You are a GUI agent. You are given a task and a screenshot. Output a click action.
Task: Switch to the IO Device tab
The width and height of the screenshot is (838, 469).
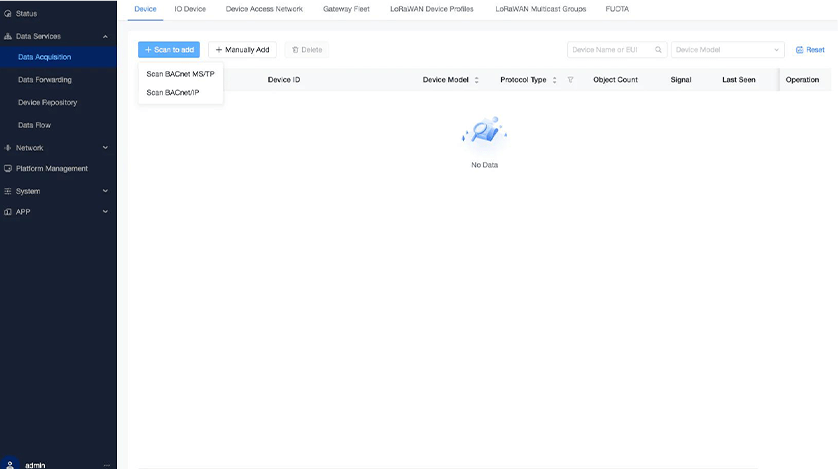click(x=190, y=8)
